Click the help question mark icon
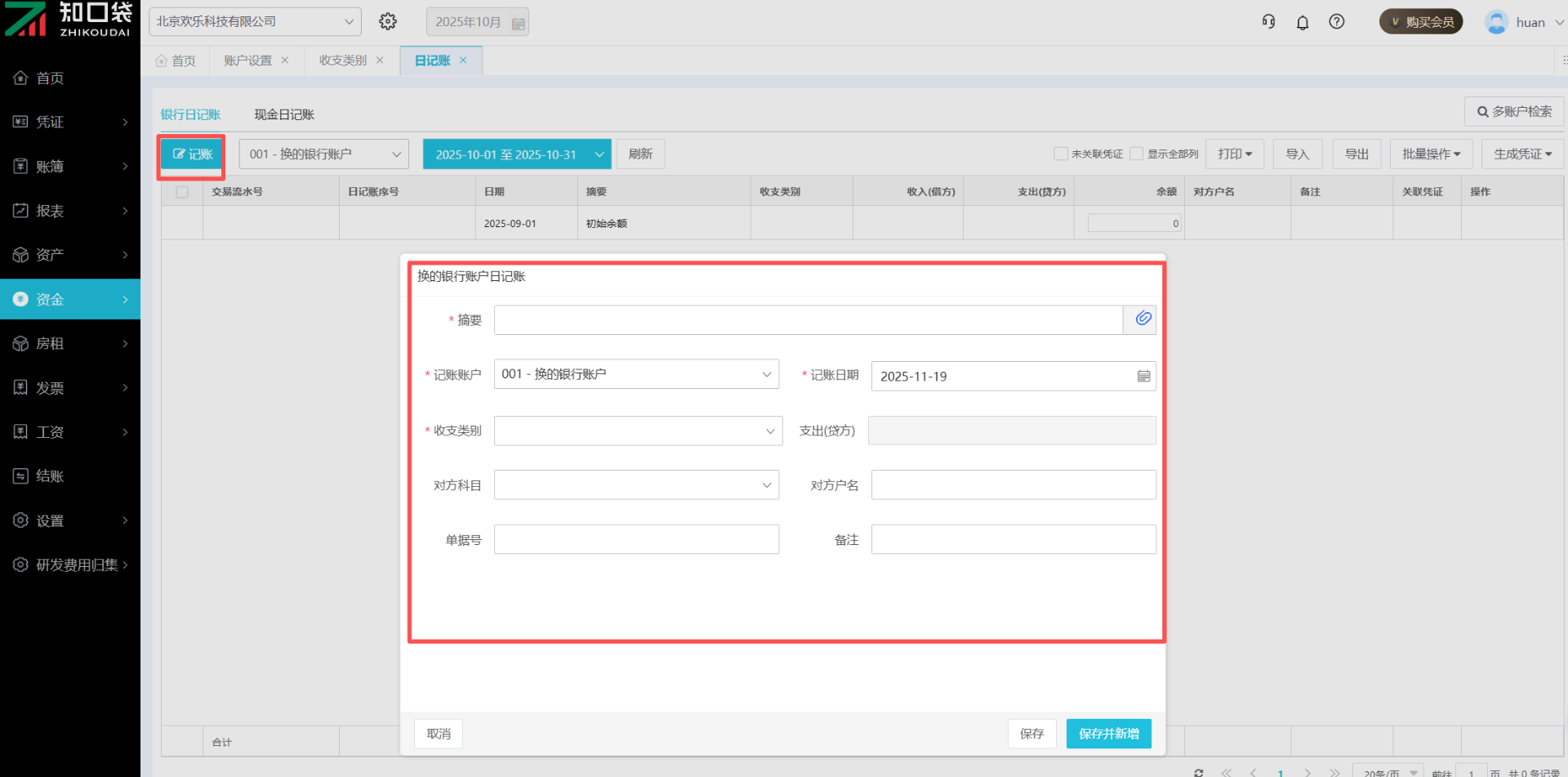The height and width of the screenshot is (777, 1568). [1337, 22]
